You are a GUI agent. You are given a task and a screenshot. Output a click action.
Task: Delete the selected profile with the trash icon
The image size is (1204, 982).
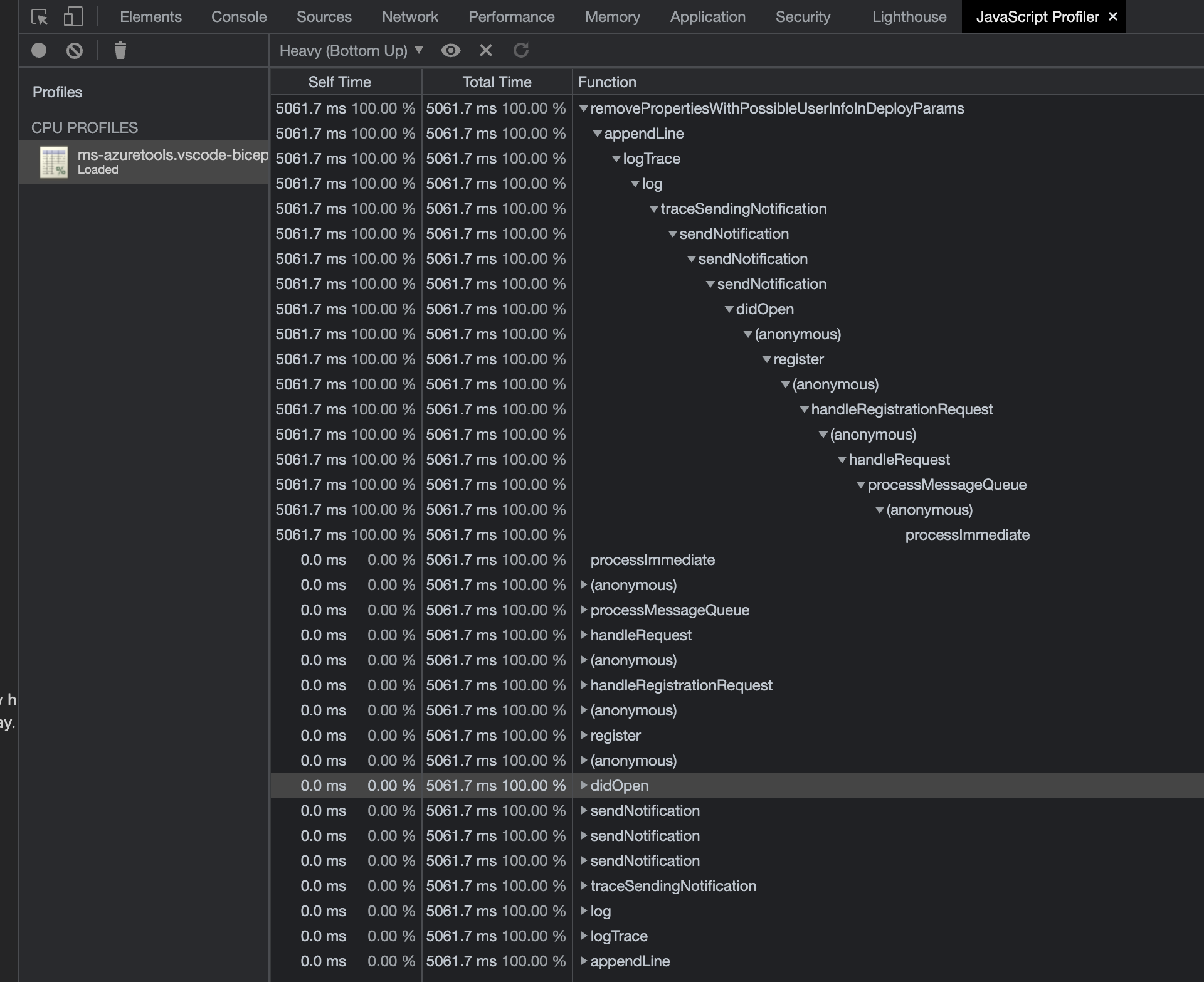(x=120, y=50)
